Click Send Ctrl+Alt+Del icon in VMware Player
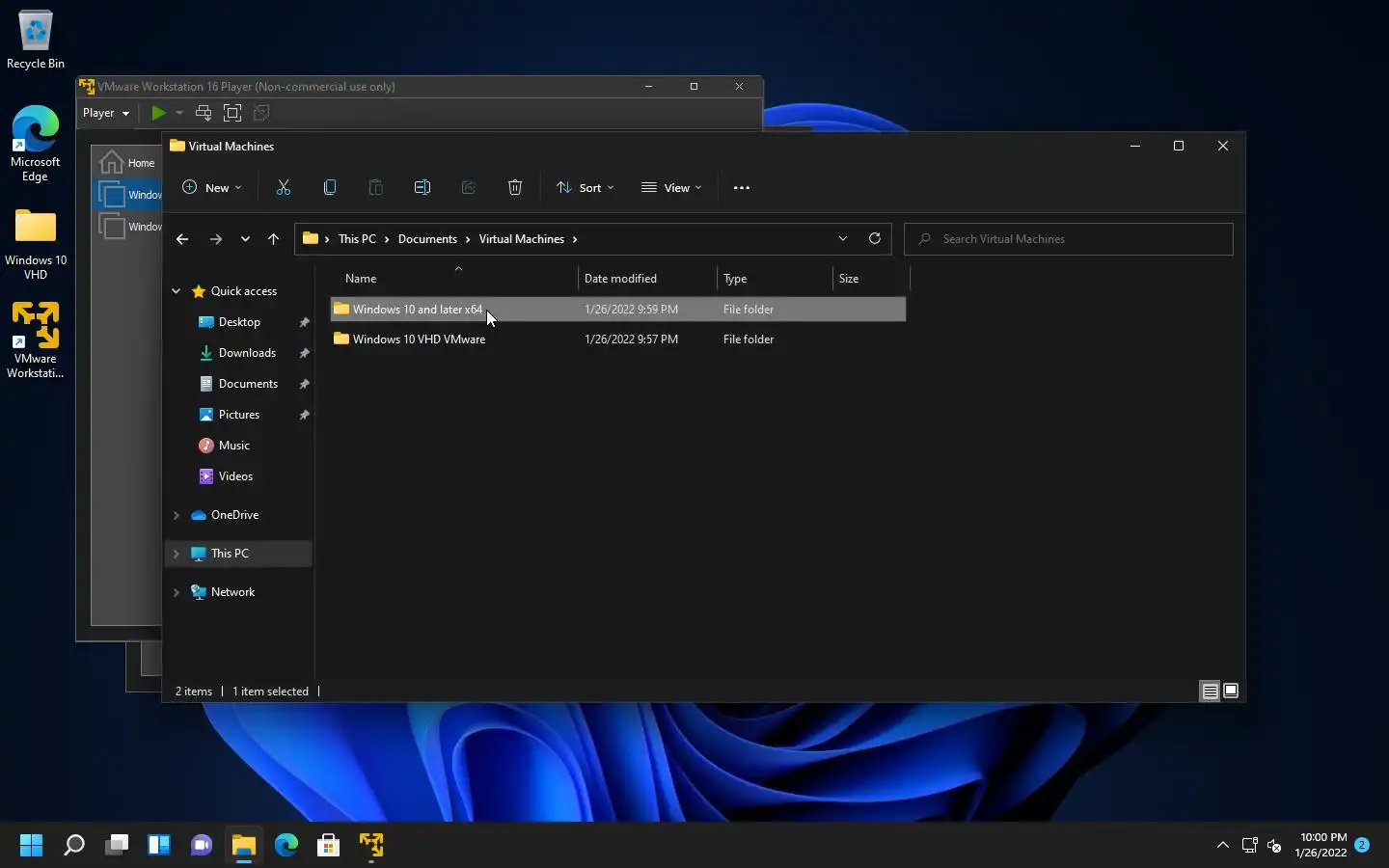 pos(204,113)
